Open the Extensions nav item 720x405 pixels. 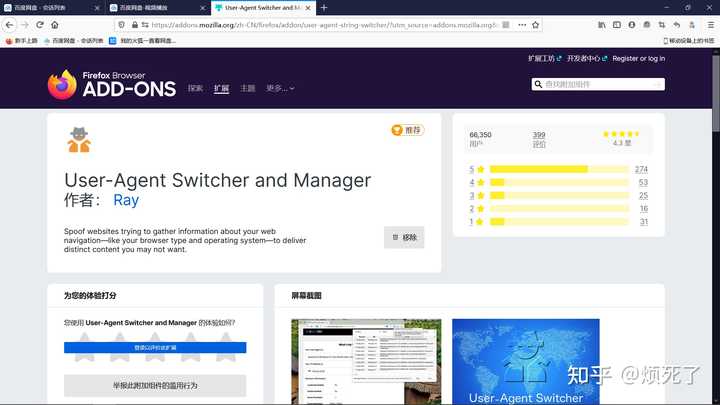tap(221, 88)
